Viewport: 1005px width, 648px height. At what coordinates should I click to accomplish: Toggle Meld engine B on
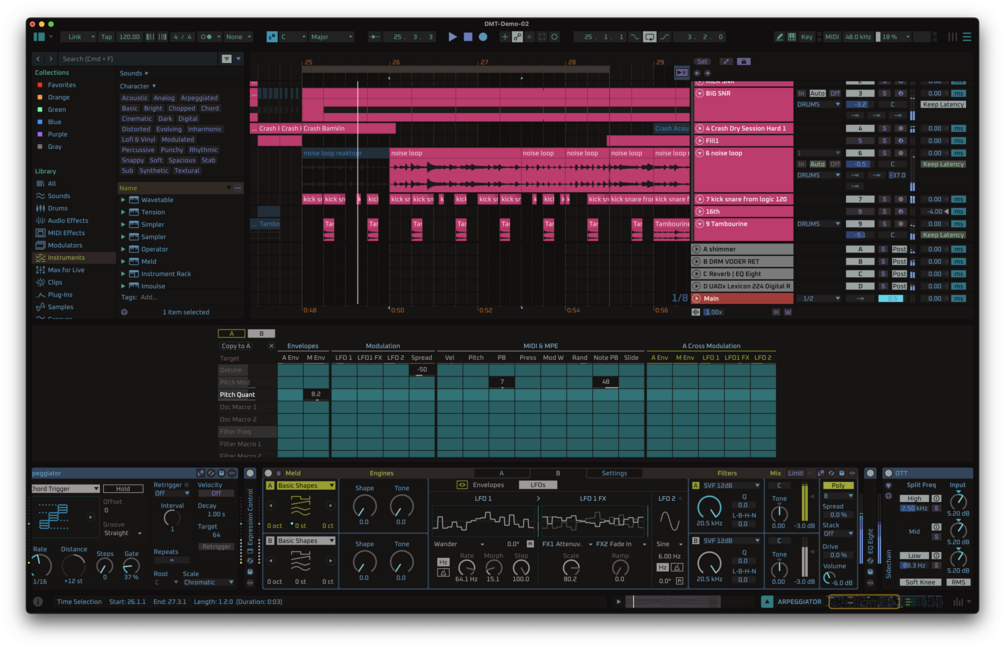coord(270,540)
